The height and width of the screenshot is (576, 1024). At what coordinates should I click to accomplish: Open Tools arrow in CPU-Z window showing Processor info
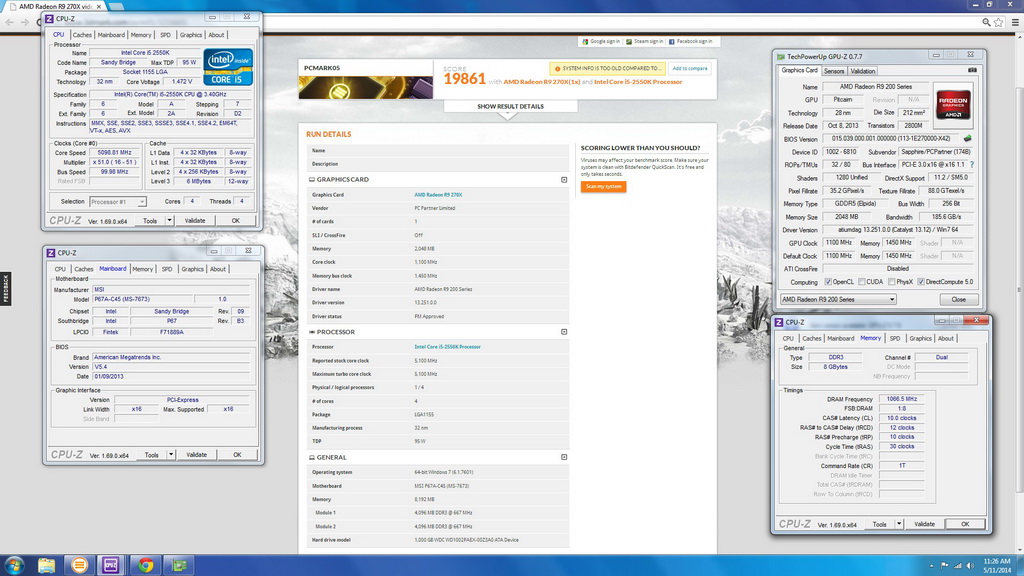169,221
